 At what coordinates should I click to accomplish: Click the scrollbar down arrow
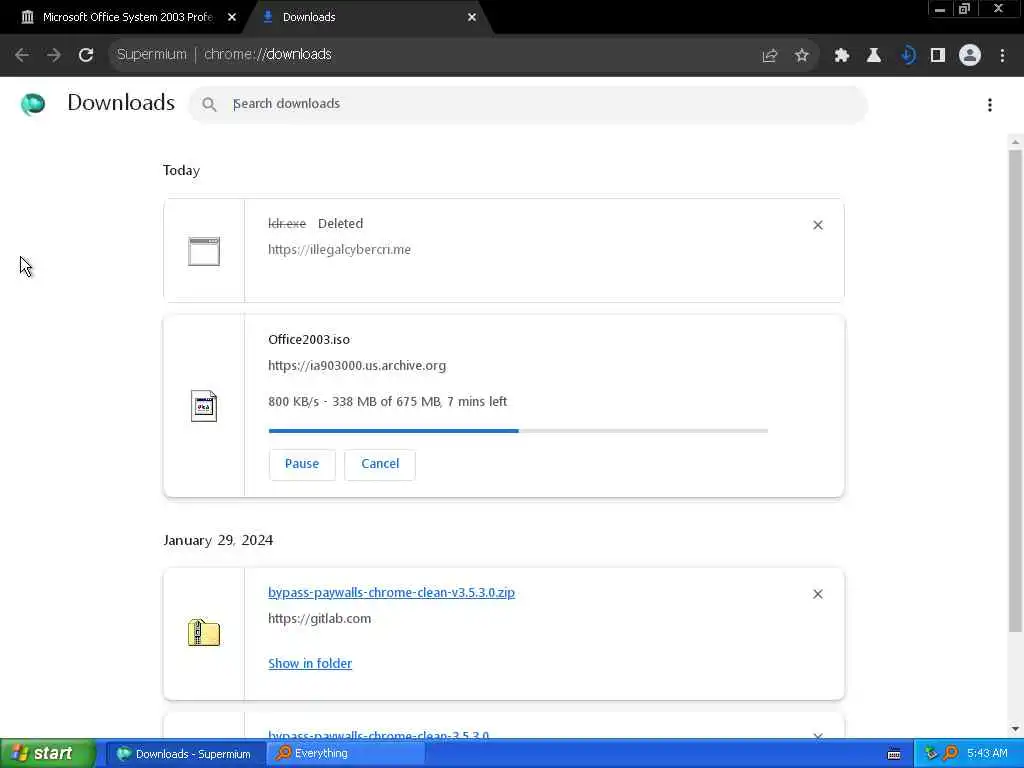coord(1015,729)
